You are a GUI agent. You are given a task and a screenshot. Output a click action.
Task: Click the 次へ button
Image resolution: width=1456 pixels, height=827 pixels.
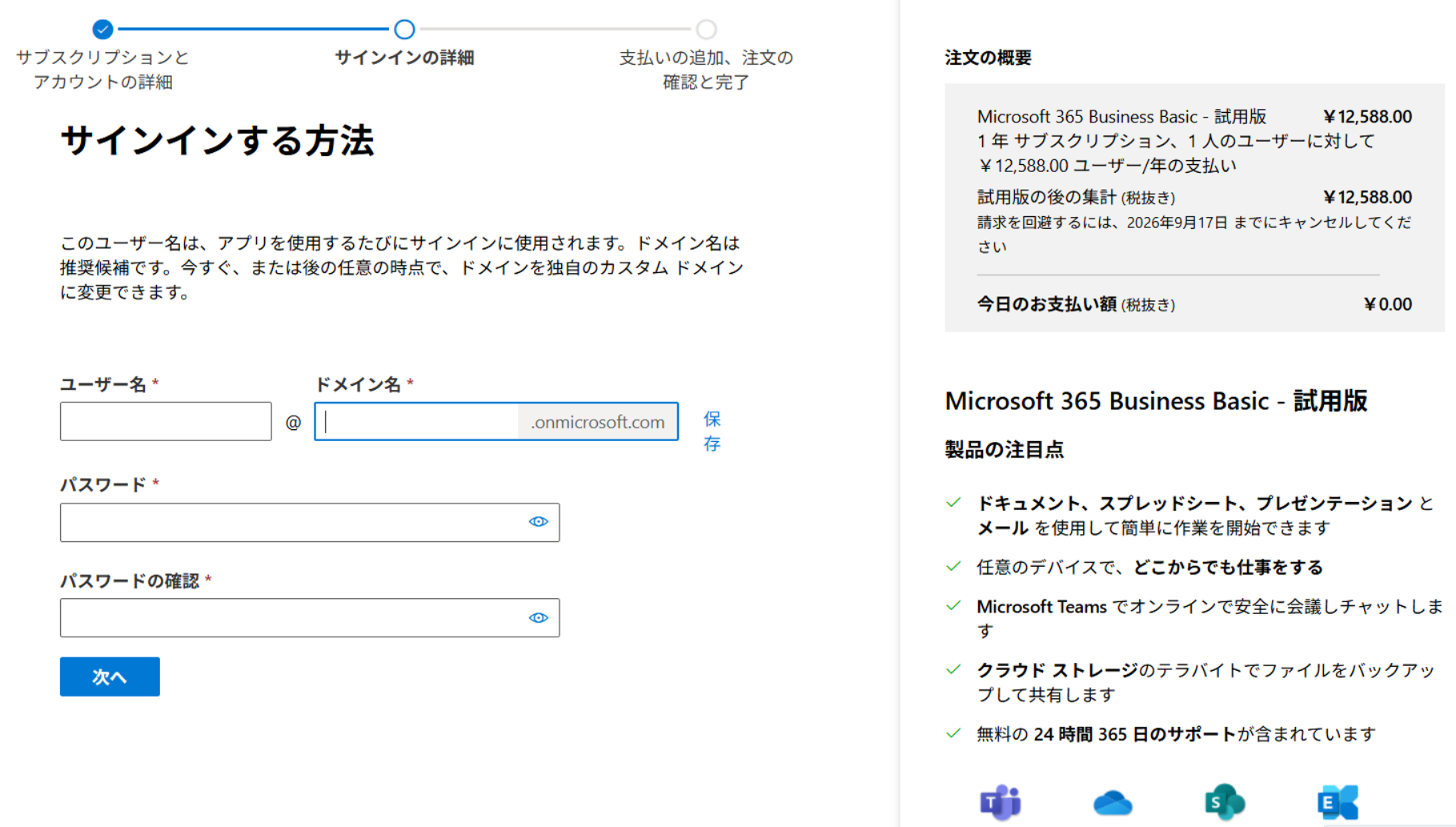click(110, 676)
